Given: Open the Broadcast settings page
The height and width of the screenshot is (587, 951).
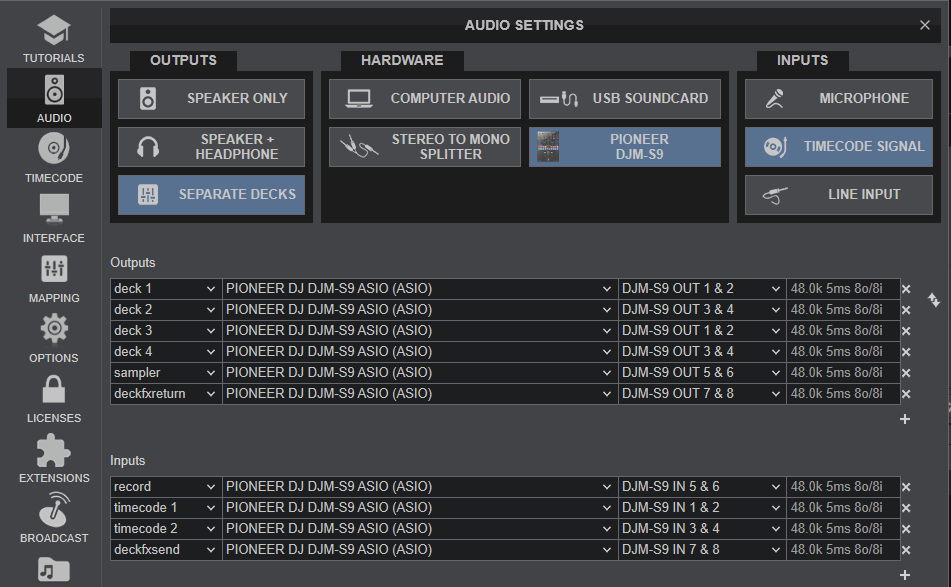Looking at the screenshot, I should [x=54, y=518].
